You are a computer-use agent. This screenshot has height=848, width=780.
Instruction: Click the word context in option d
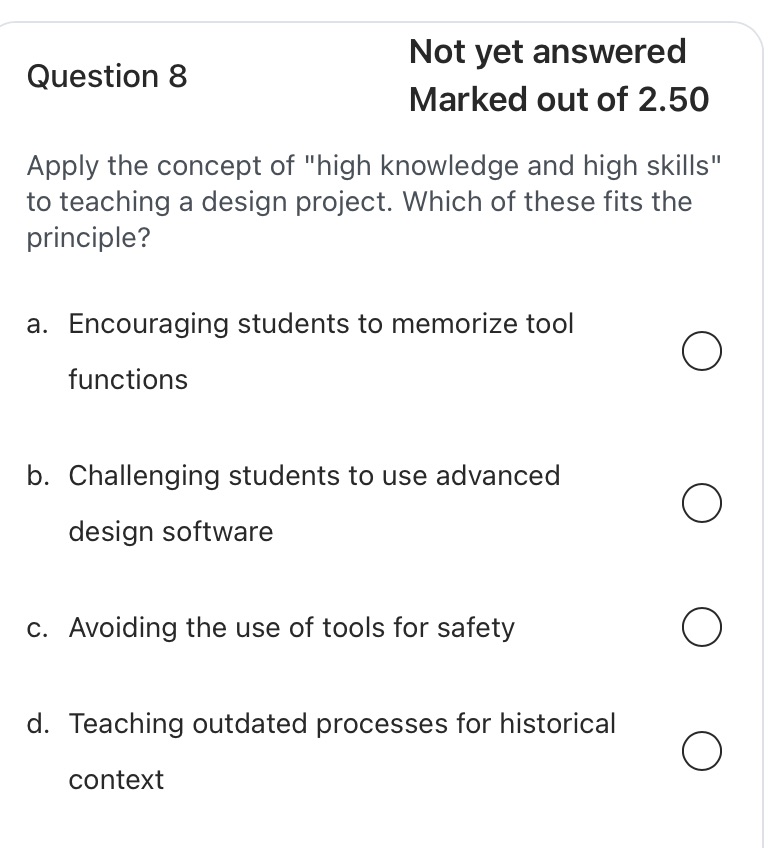point(116,780)
